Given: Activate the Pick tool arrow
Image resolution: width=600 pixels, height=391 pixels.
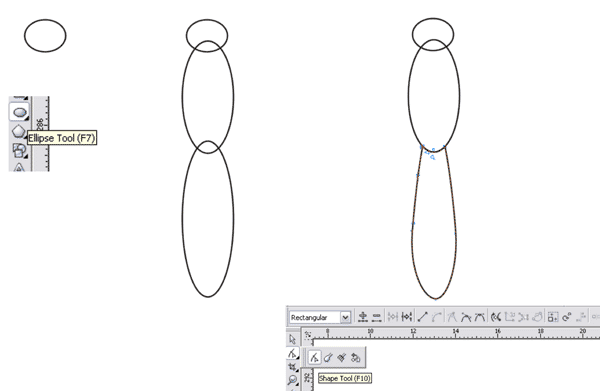Looking at the screenshot, I should coord(293,339).
